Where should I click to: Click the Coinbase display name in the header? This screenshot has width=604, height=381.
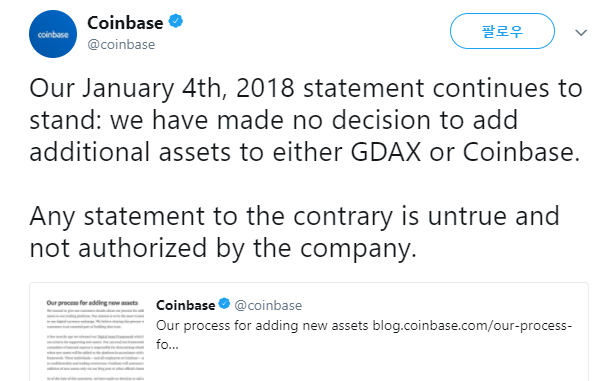point(125,23)
